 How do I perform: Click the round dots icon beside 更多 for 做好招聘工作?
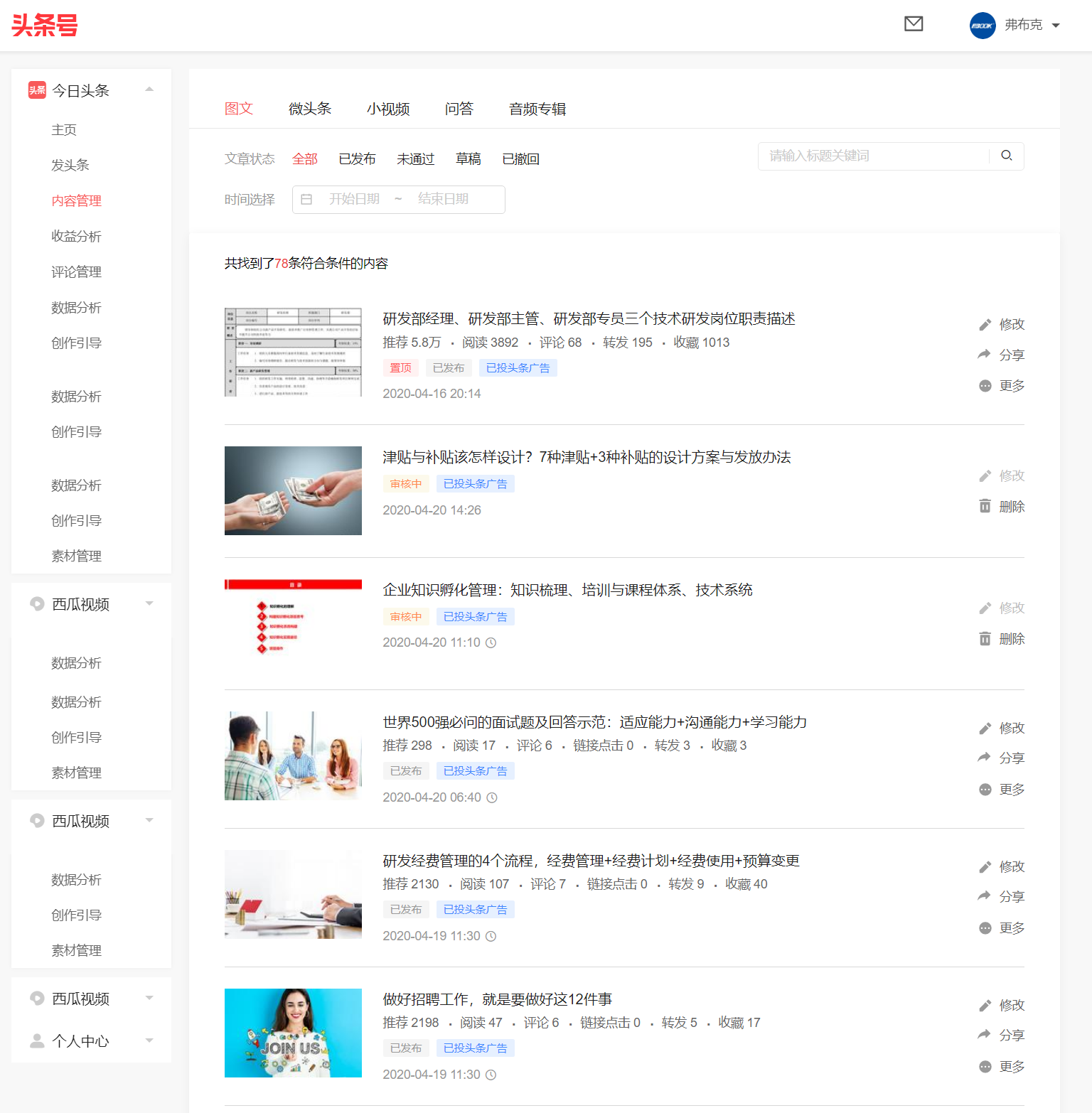pyautogui.click(x=985, y=1067)
